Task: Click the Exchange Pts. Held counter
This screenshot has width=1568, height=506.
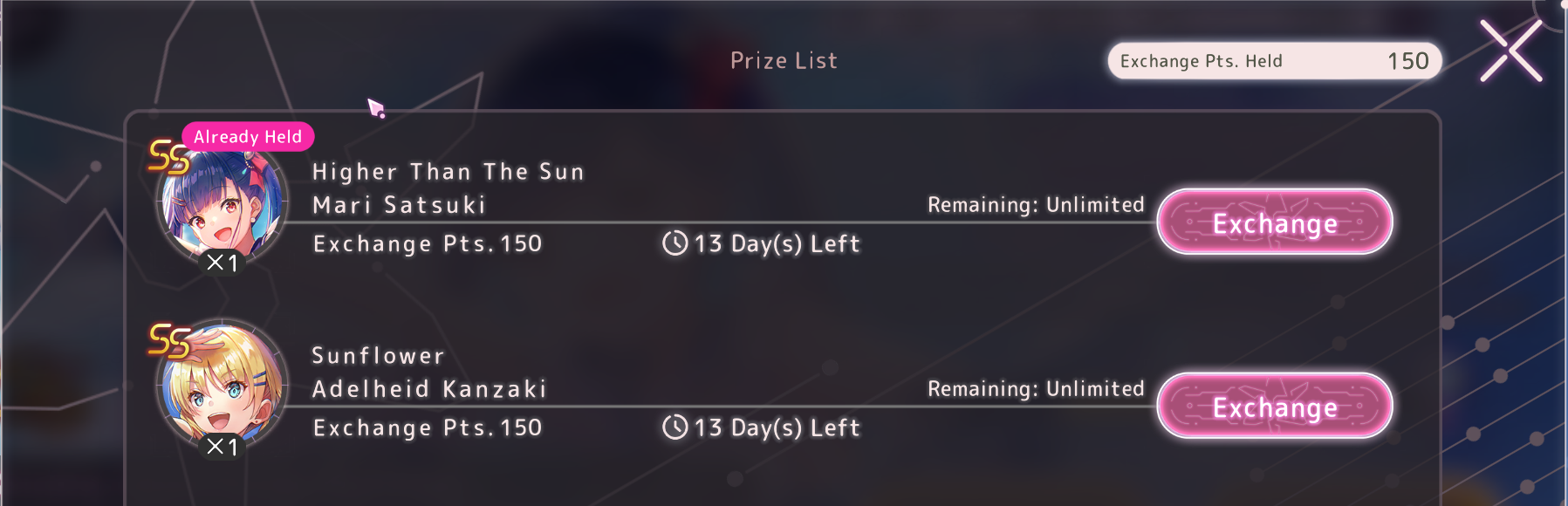Action: point(1274,61)
